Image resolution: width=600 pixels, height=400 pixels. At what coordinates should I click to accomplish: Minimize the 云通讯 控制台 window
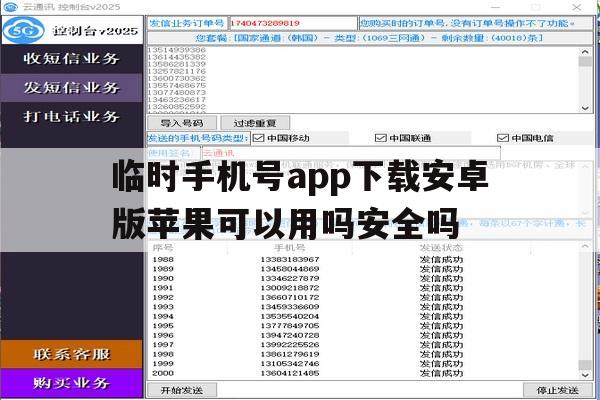pos(496,7)
